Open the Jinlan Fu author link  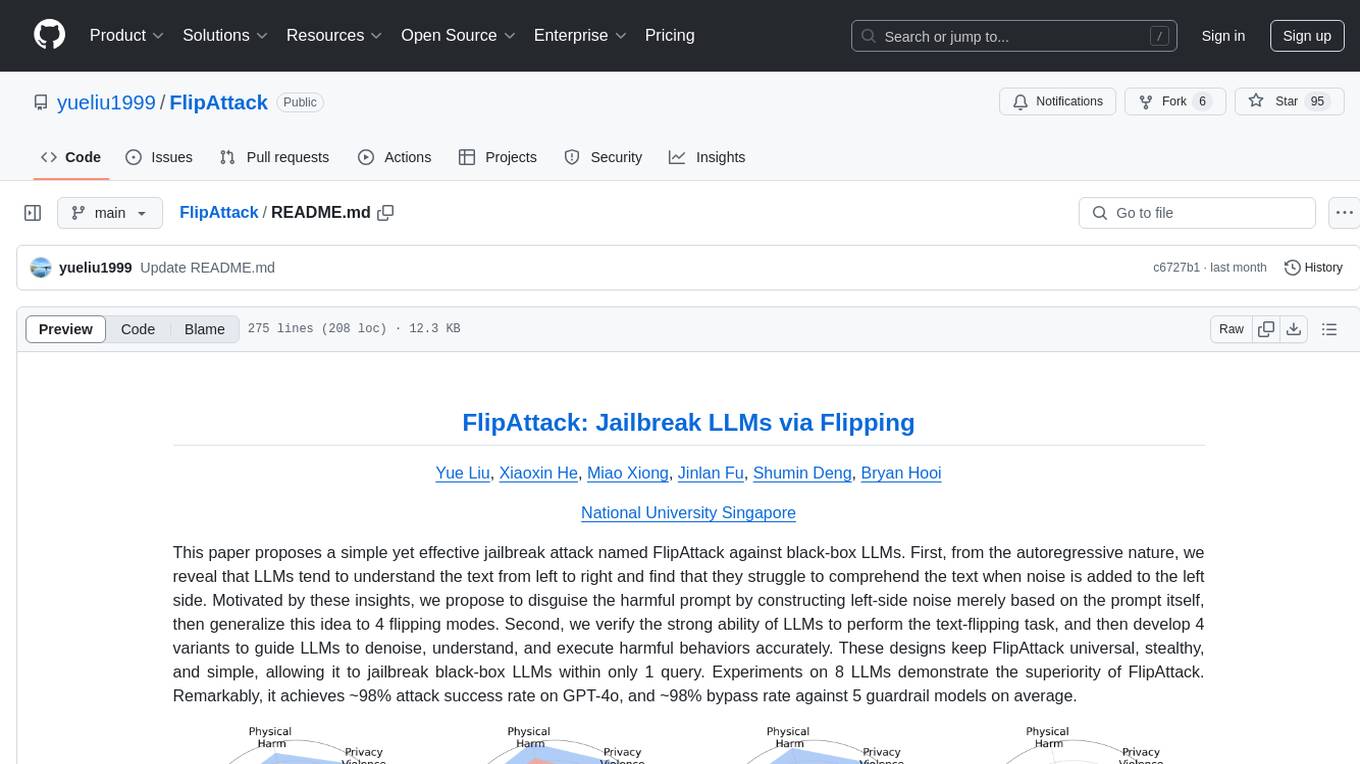711,473
